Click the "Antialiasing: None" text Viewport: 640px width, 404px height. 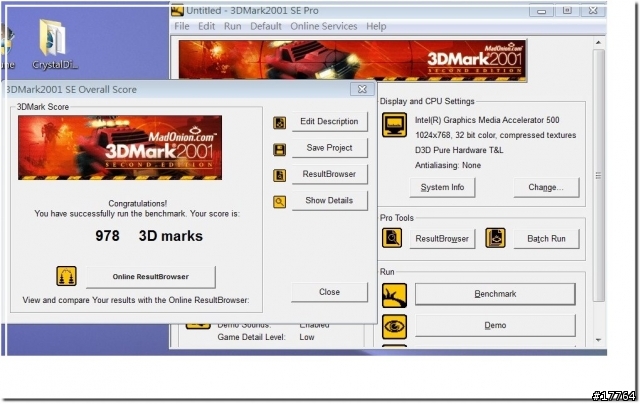pos(448,165)
